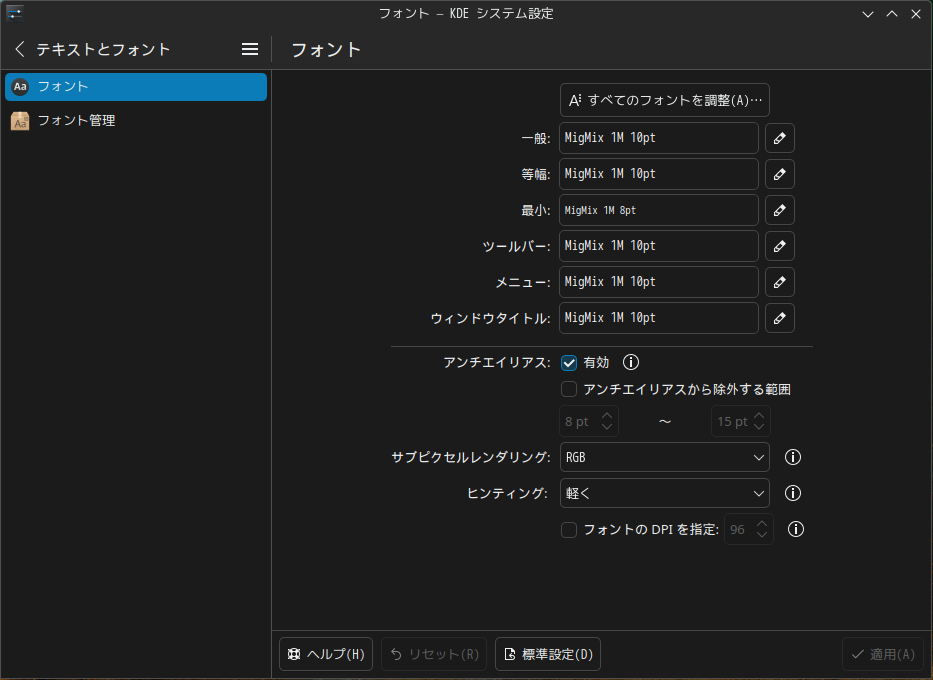Click the ヘルプ(H) button

(326, 654)
